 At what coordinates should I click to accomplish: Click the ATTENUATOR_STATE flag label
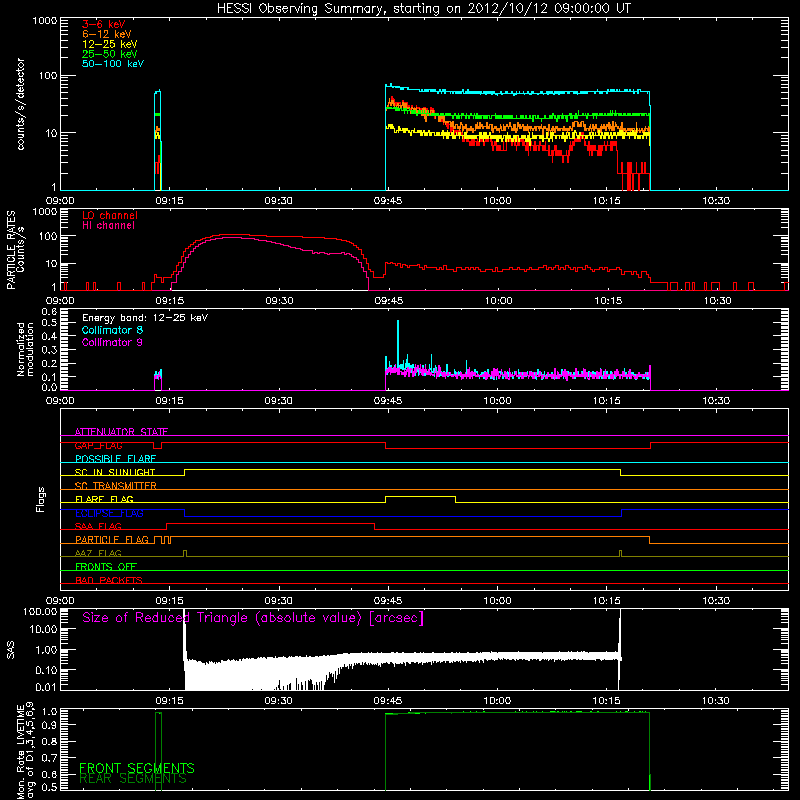click(x=121, y=432)
